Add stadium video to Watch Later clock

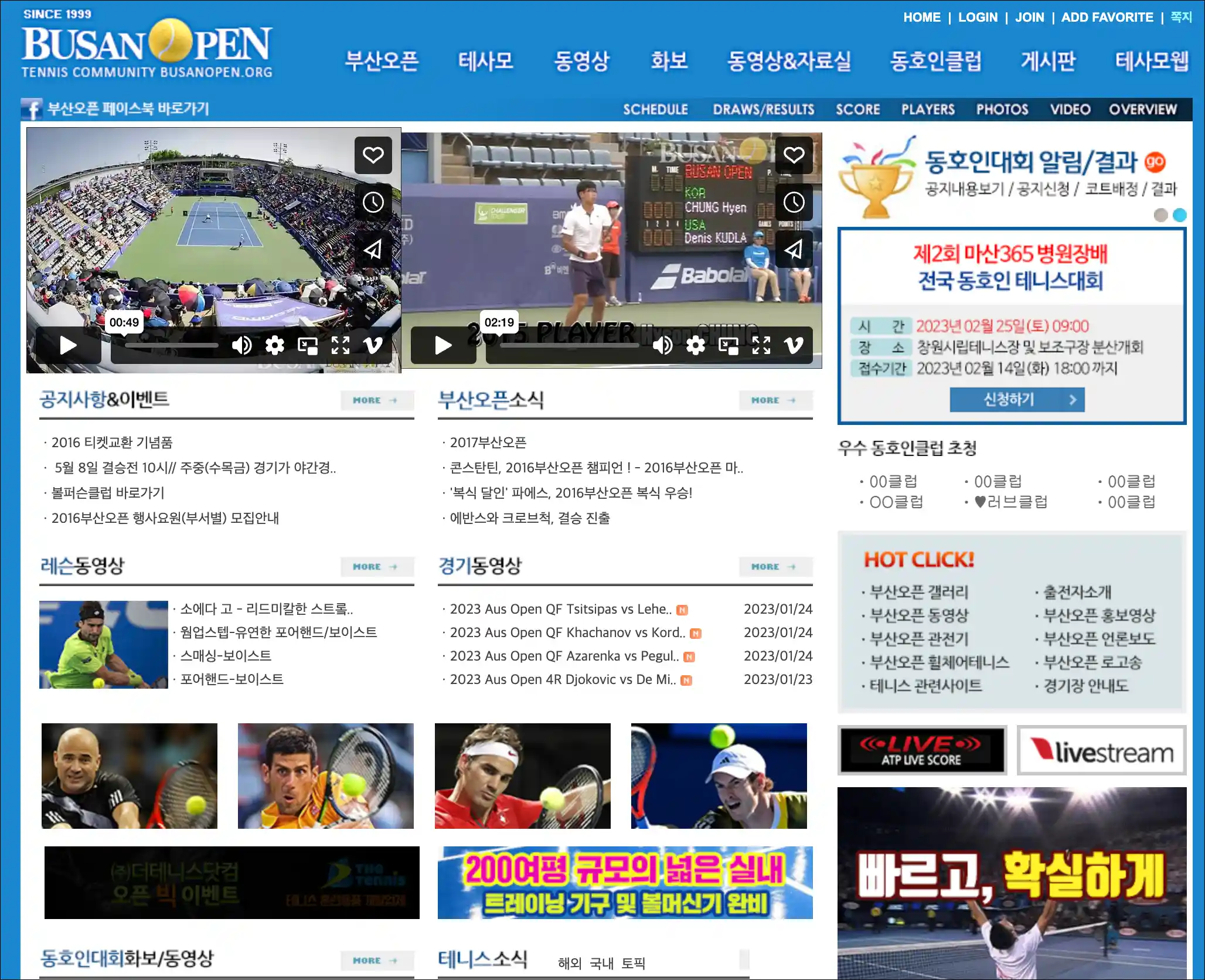[373, 203]
